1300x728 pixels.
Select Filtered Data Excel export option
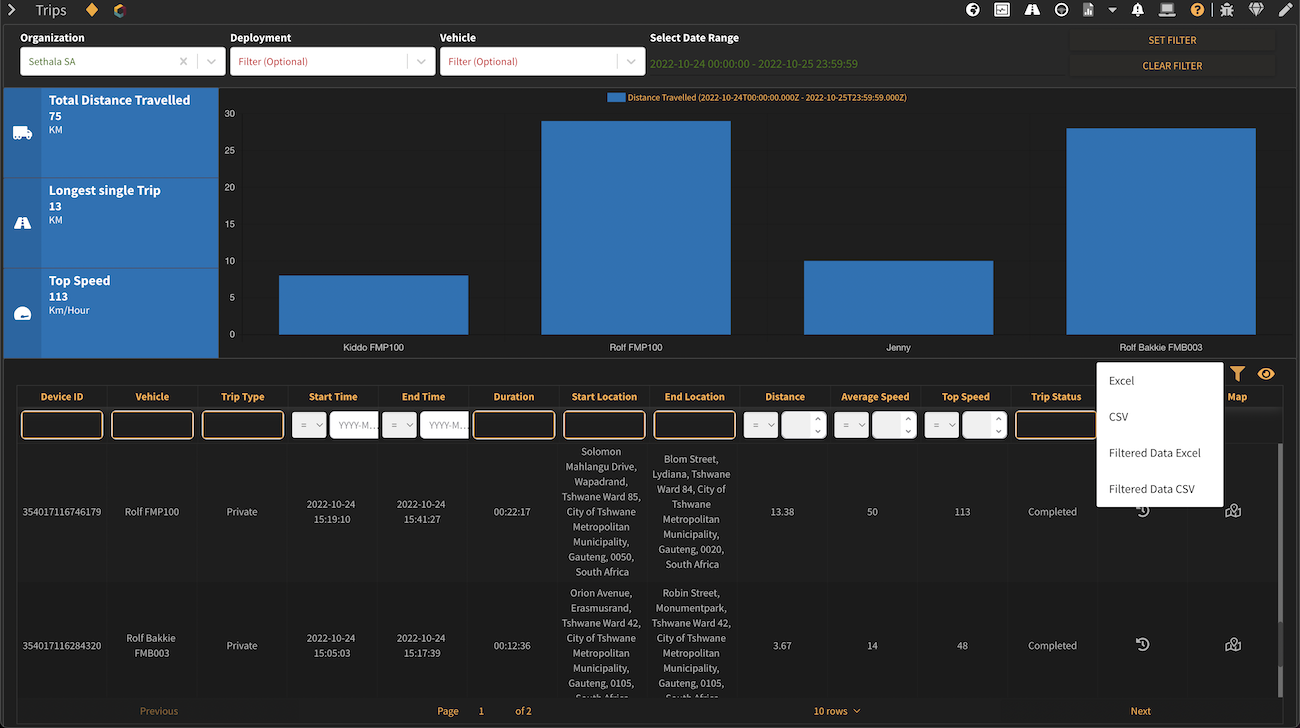point(1154,453)
